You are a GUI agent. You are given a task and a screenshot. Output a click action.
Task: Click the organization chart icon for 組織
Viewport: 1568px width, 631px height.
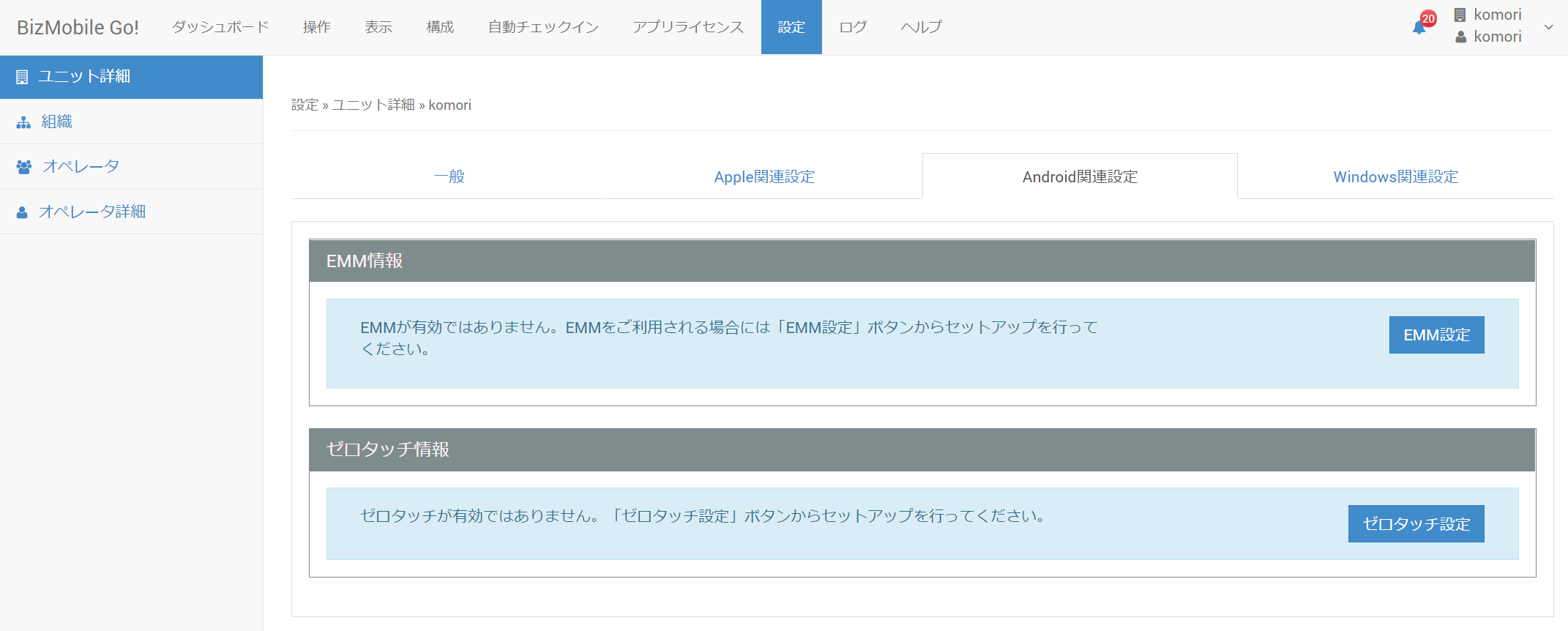23,122
